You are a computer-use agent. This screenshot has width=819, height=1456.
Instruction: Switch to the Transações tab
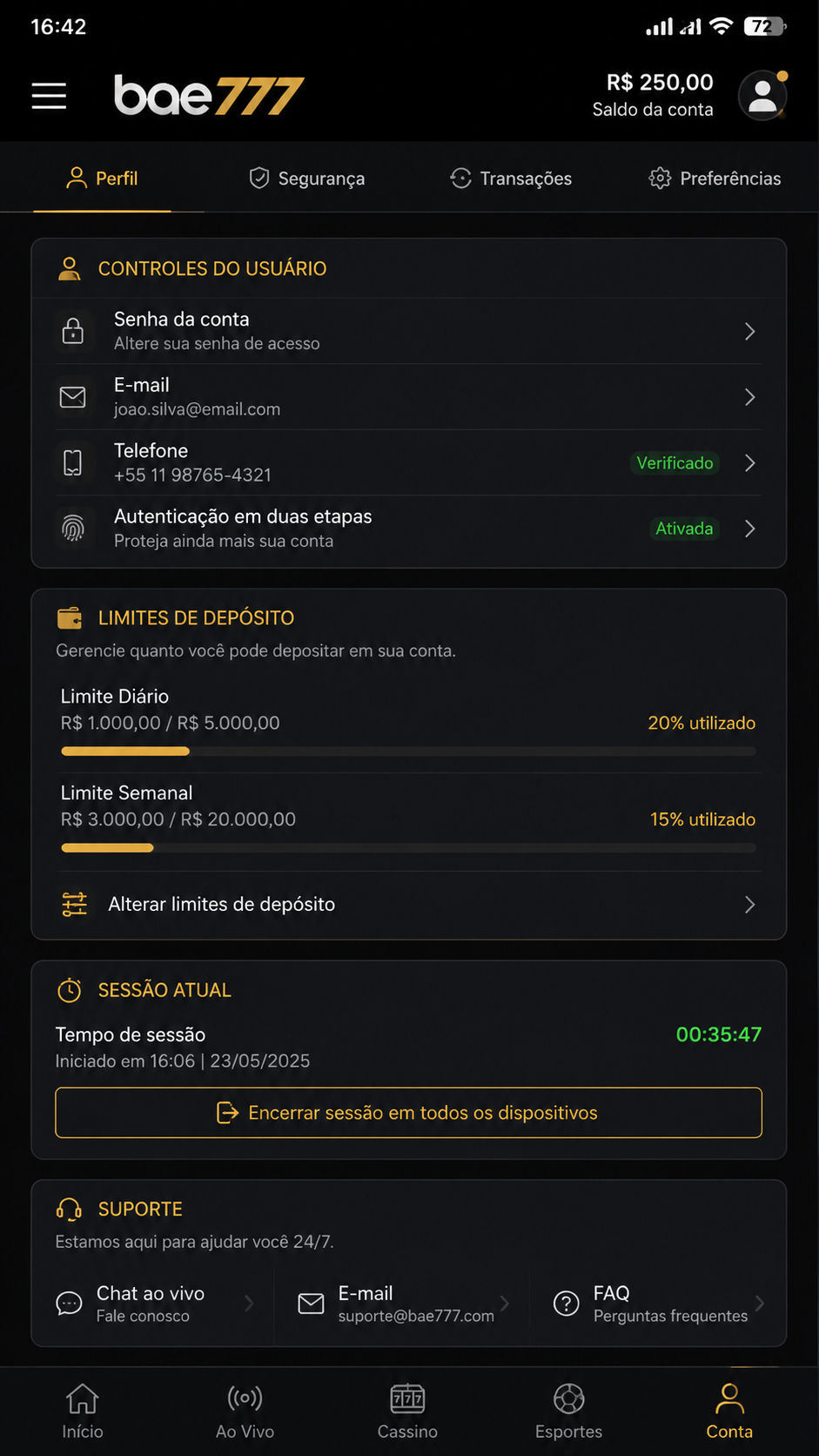coord(510,179)
